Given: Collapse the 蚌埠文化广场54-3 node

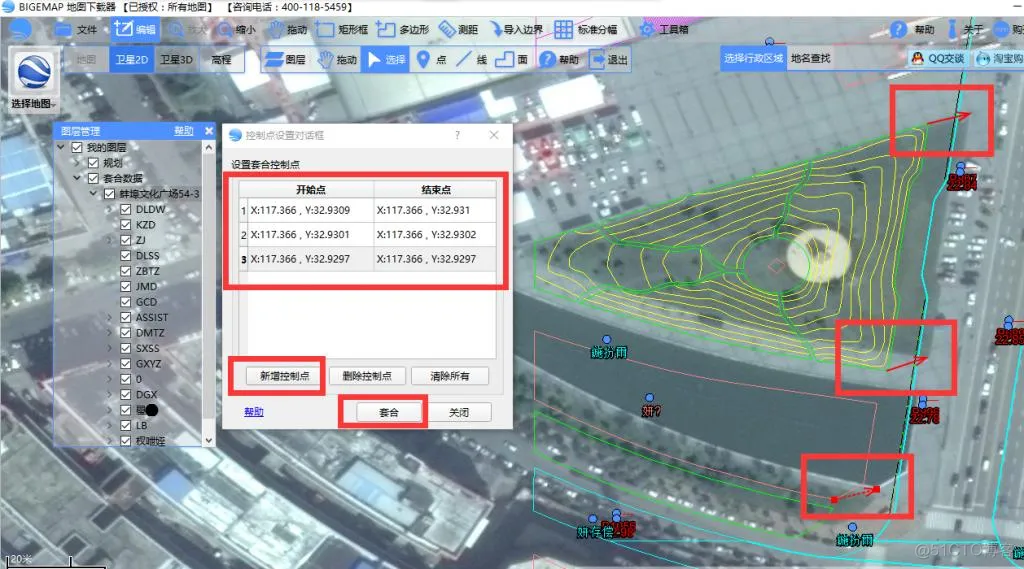Looking at the screenshot, I should coord(93,194).
